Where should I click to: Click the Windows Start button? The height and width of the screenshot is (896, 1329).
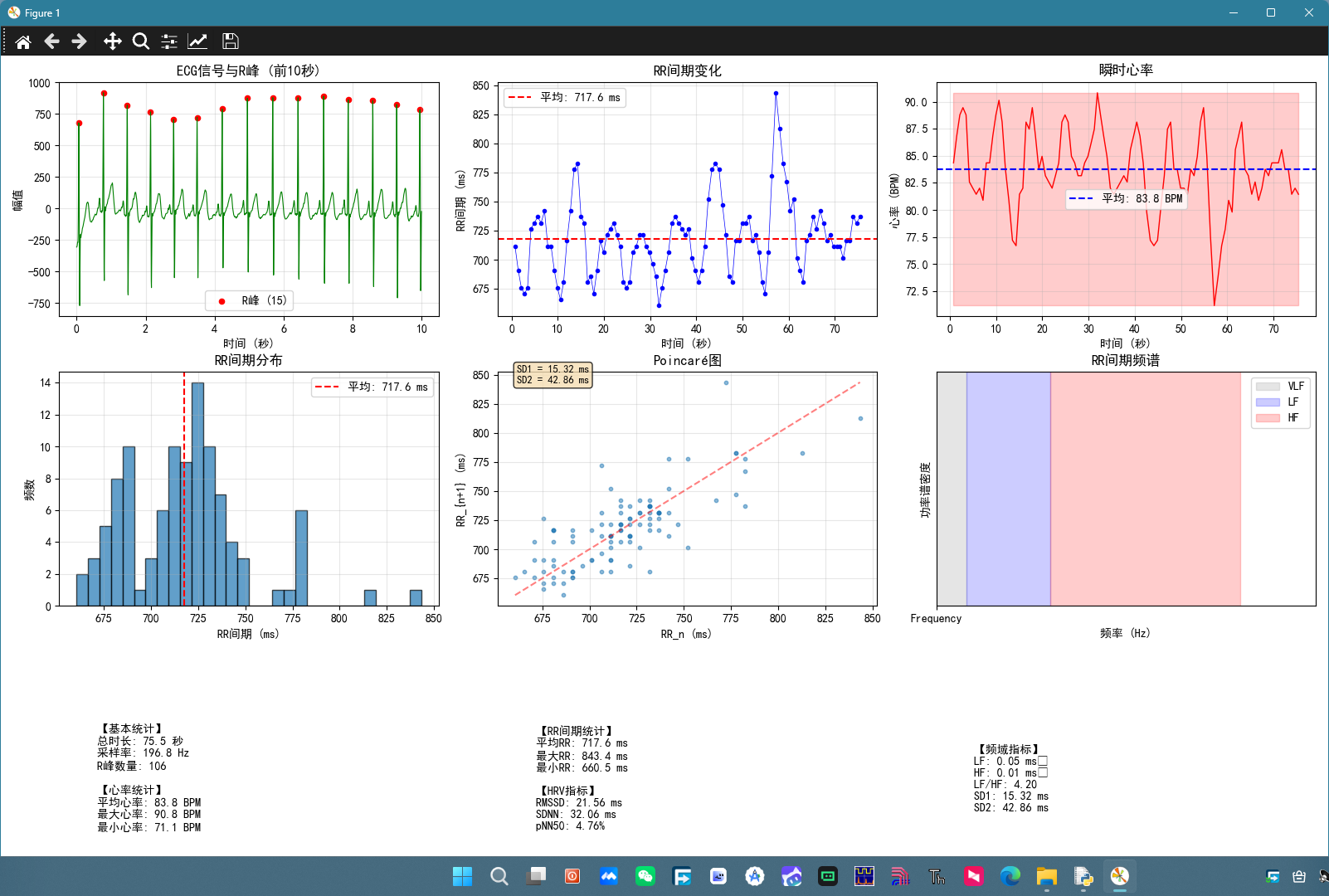point(462,876)
